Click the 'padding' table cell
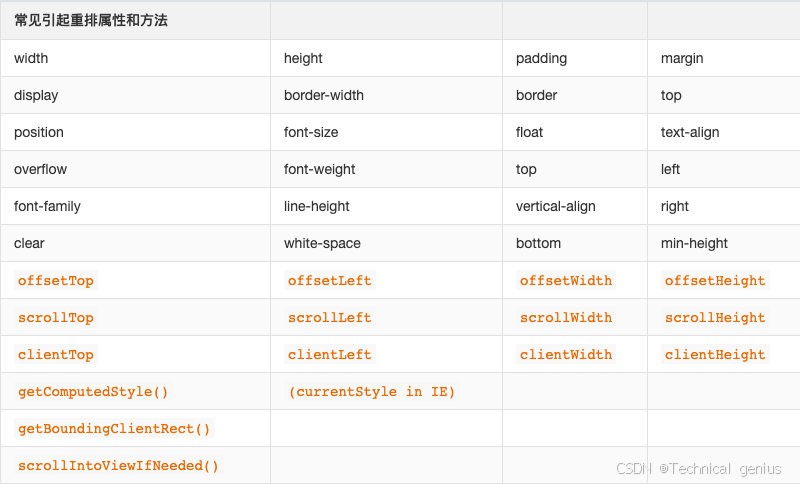 click(541, 58)
